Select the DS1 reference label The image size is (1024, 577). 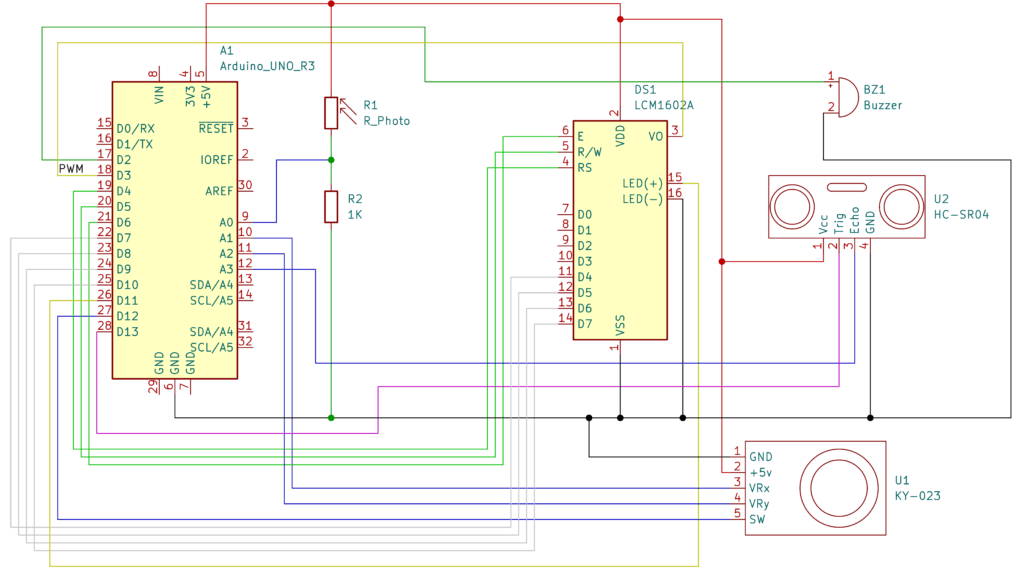(645, 89)
